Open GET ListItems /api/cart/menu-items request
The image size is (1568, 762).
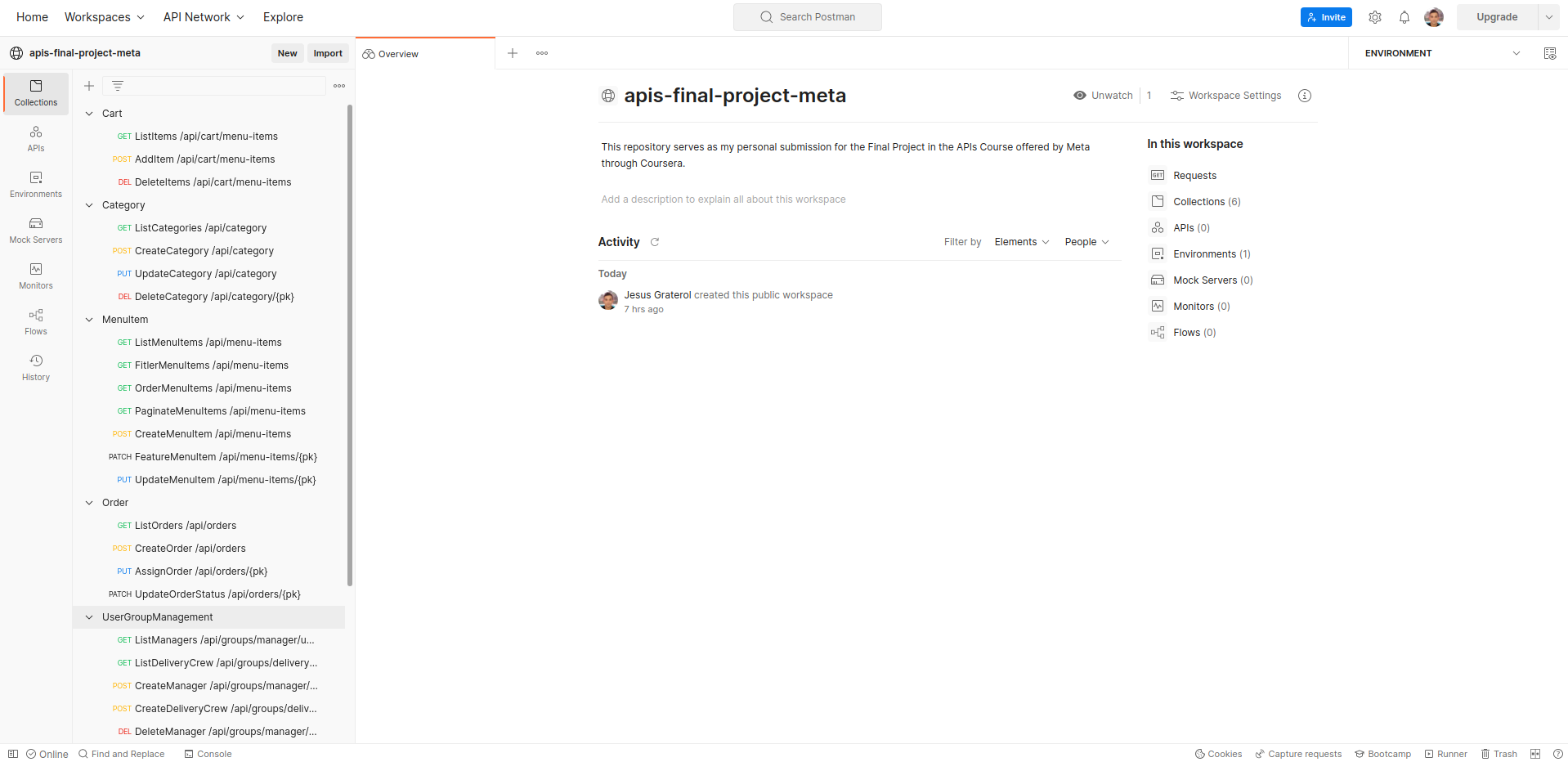(x=209, y=137)
